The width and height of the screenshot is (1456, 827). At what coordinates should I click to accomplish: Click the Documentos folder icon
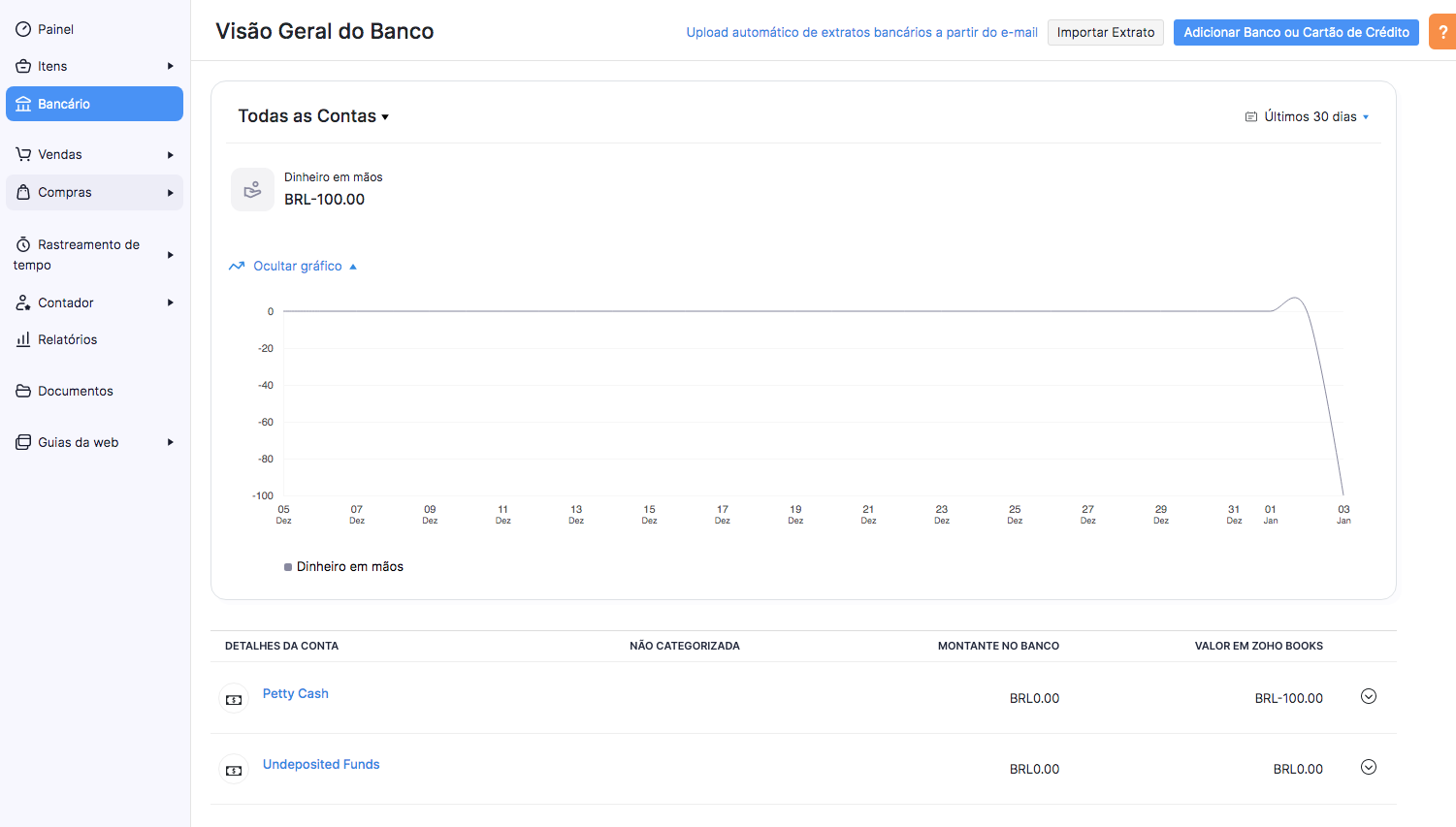coord(23,391)
